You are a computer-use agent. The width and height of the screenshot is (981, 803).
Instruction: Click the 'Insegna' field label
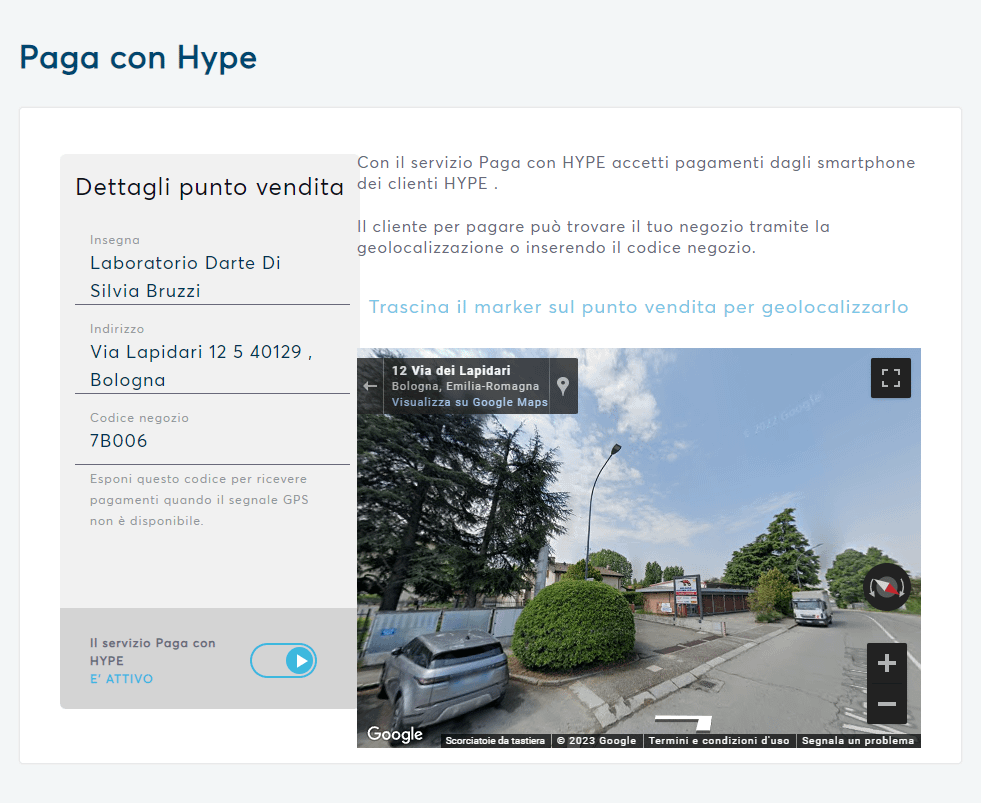(x=115, y=240)
